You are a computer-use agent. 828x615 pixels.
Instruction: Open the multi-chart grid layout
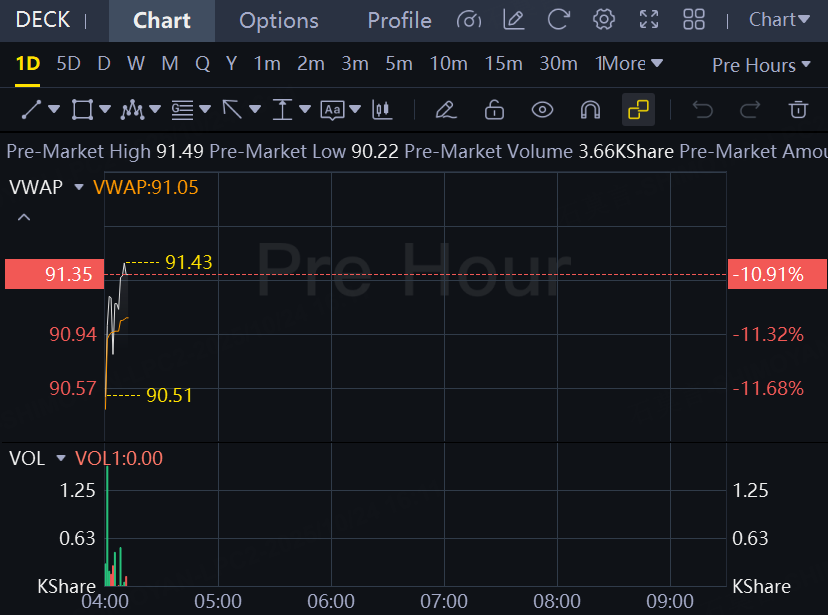click(x=694, y=20)
